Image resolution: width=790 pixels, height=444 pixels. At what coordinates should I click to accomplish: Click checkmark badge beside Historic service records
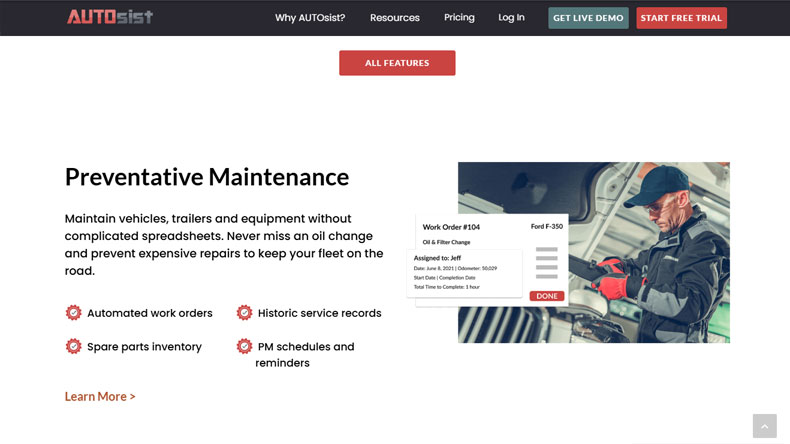tap(244, 313)
